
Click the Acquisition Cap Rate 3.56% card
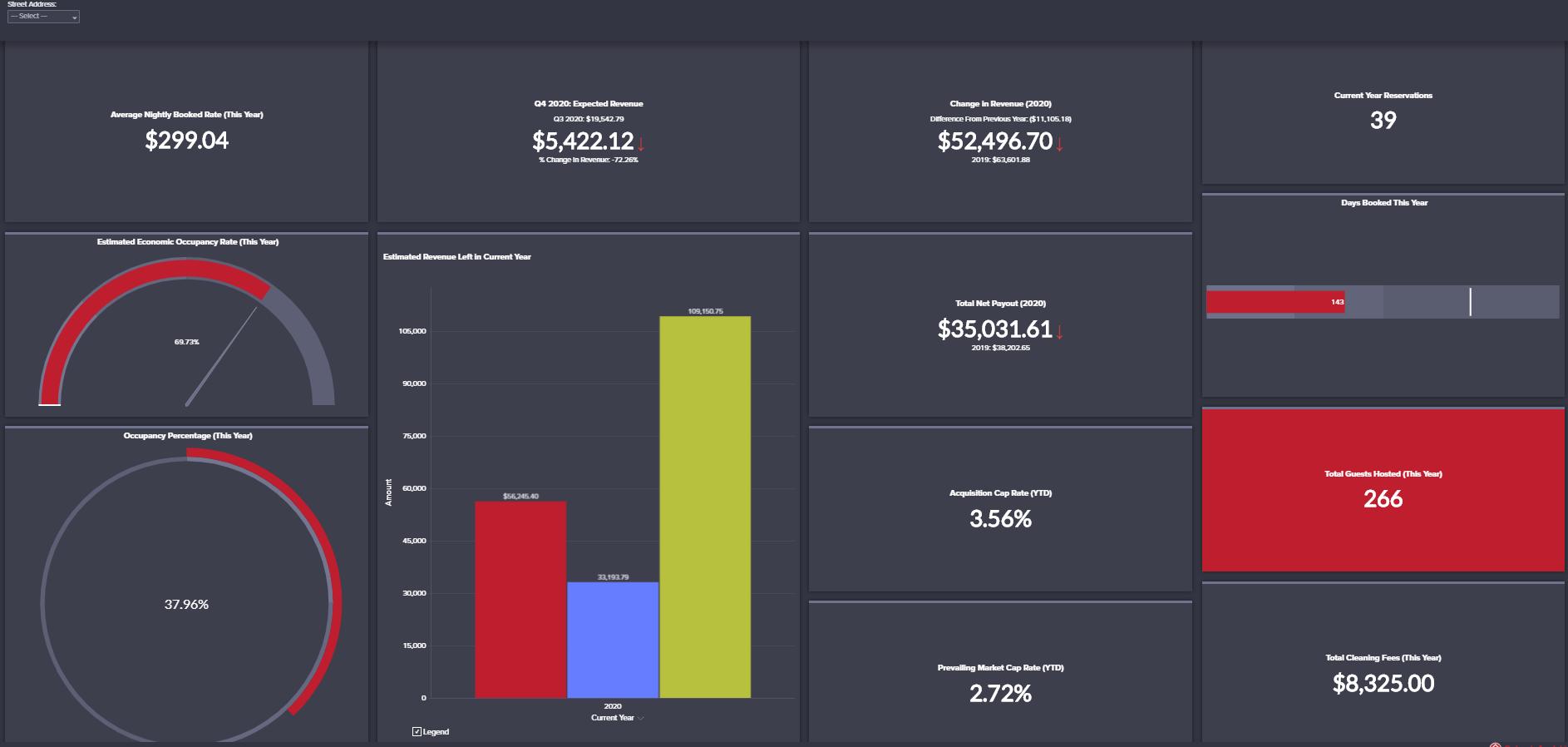pyautogui.click(x=1000, y=509)
